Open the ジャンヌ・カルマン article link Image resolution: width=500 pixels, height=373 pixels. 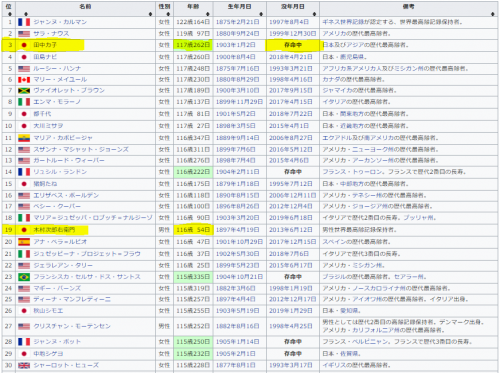coord(60,22)
